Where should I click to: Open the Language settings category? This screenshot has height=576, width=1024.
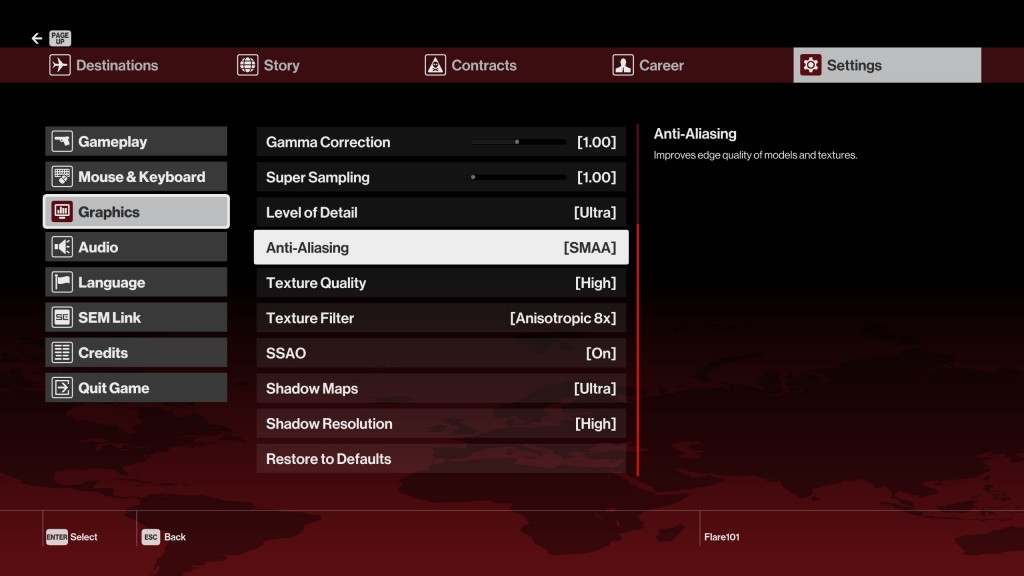tap(136, 282)
